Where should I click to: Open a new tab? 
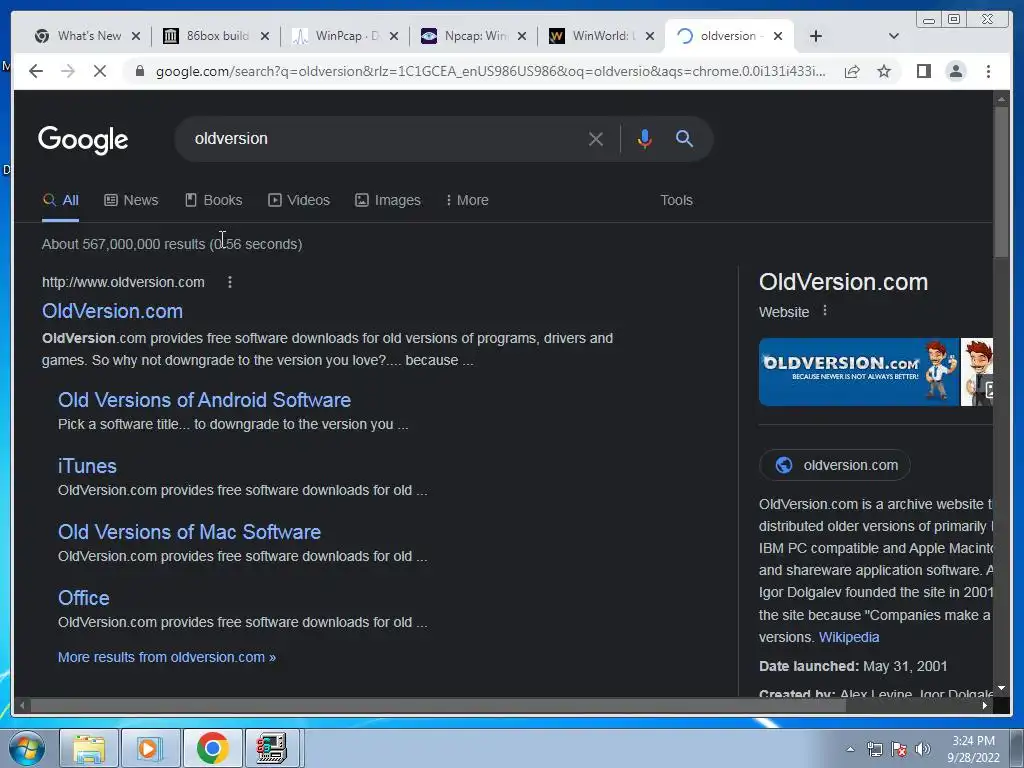click(816, 36)
